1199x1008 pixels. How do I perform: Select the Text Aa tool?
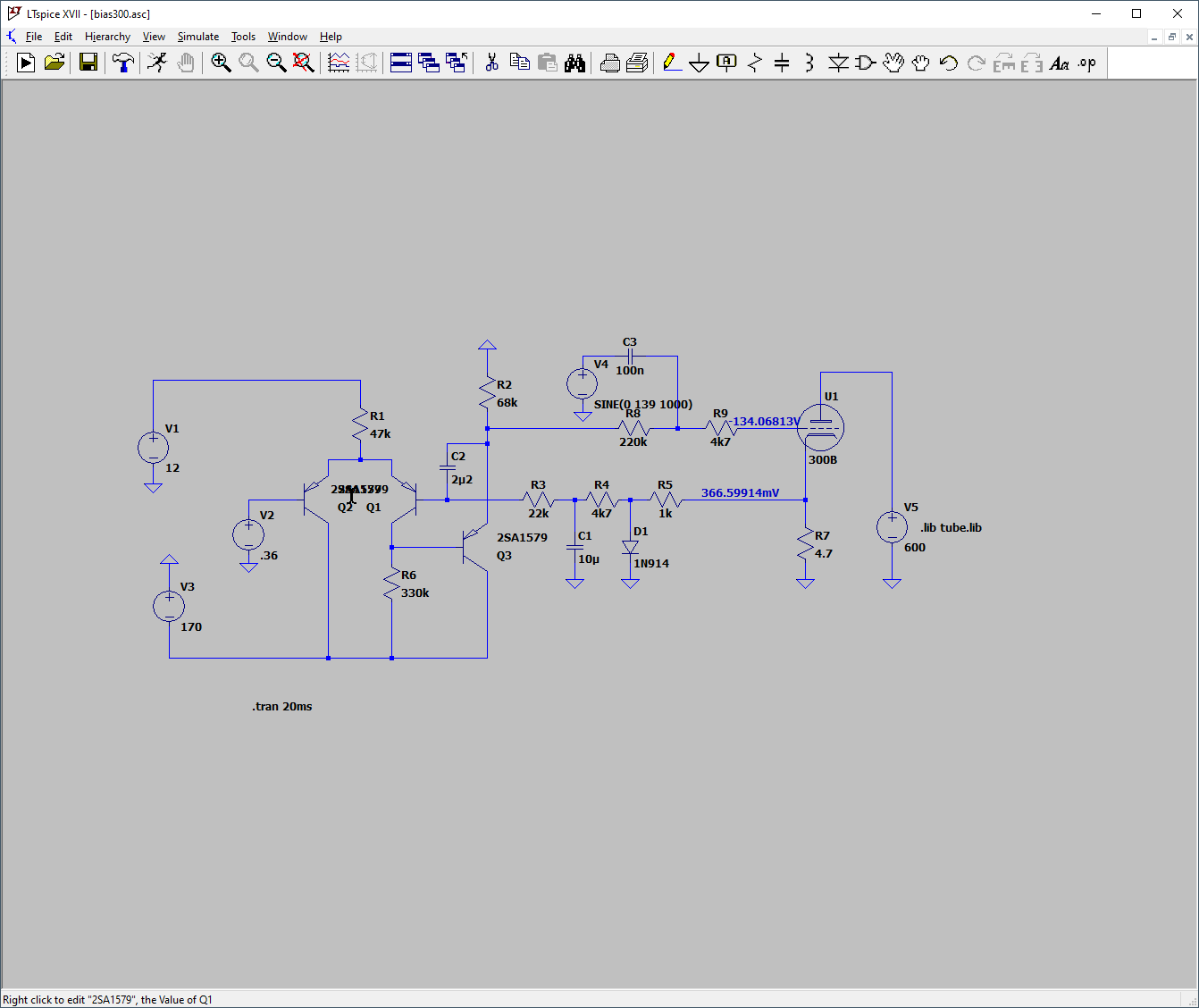coord(1060,63)
